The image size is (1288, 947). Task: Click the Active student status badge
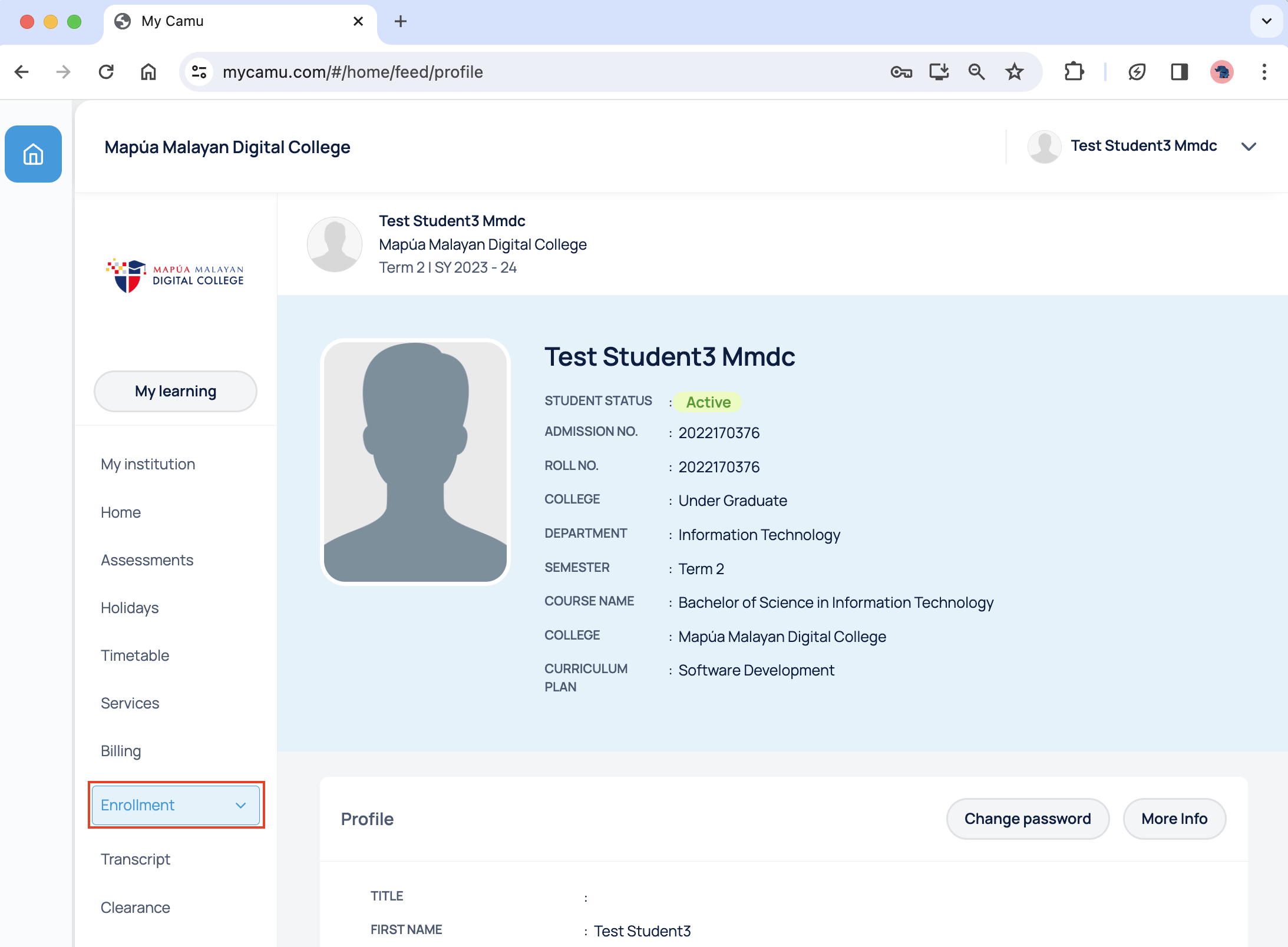[708, 402]
